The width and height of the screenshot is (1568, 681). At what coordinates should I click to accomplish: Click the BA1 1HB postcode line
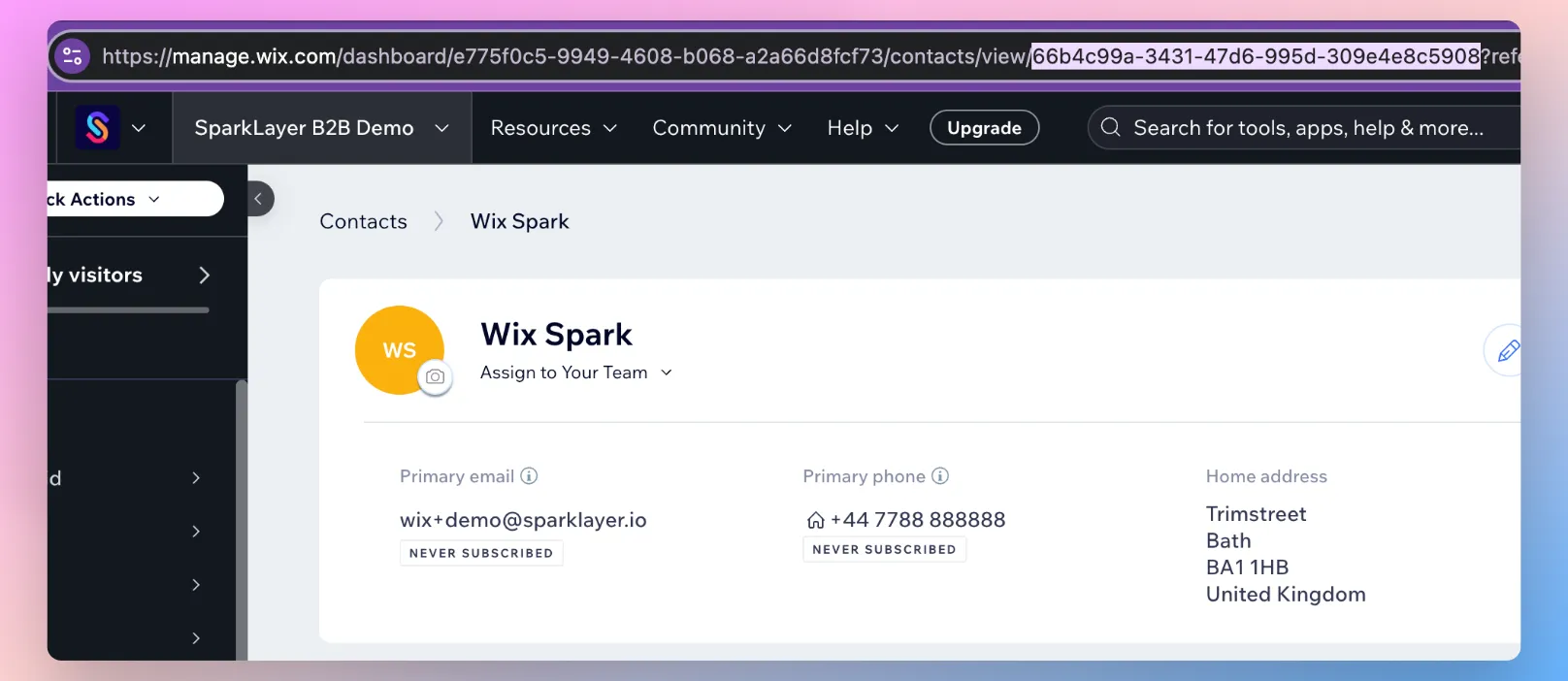(1248, 567)
